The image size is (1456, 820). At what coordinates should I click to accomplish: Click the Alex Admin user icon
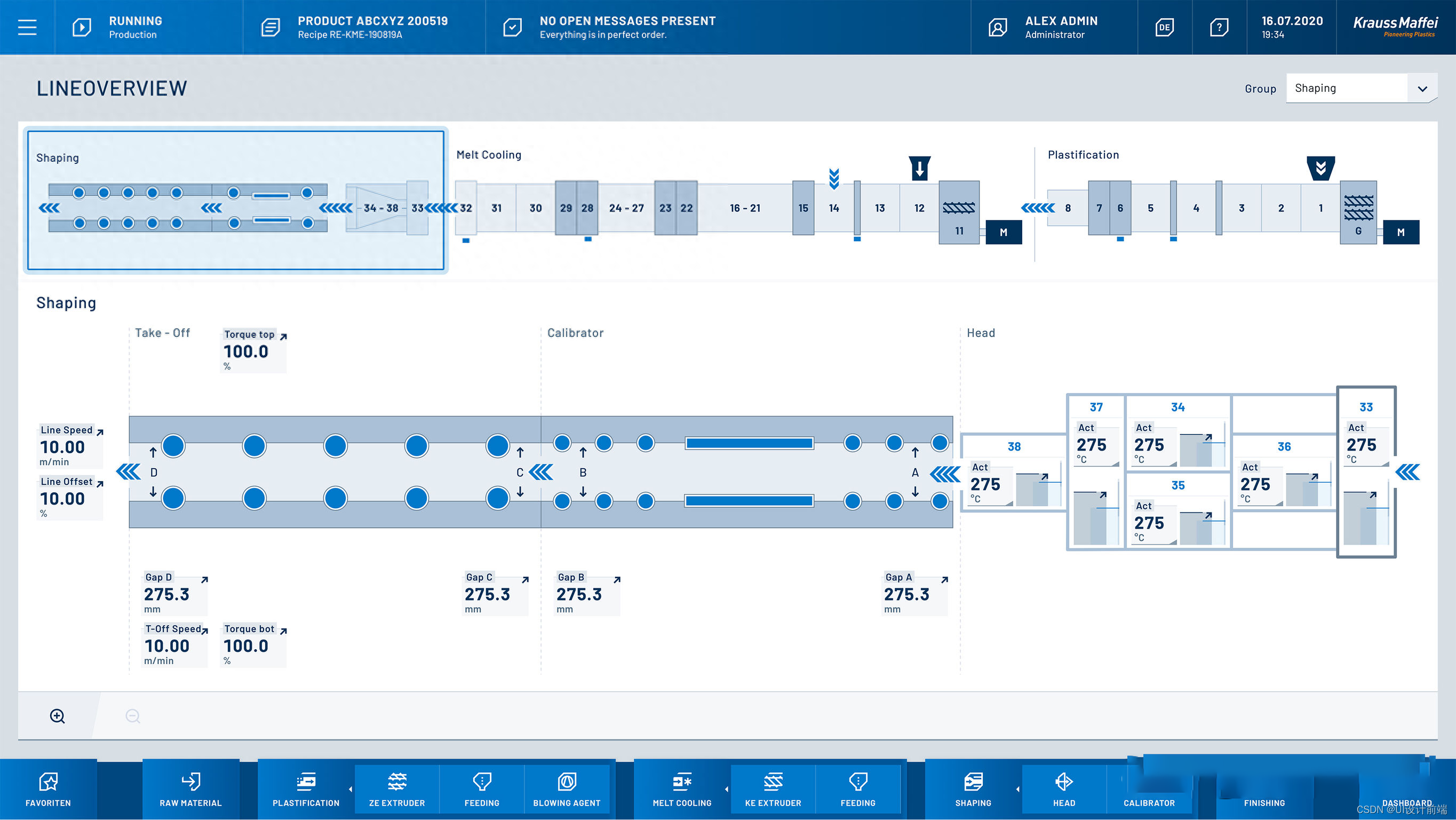point(998,27)
